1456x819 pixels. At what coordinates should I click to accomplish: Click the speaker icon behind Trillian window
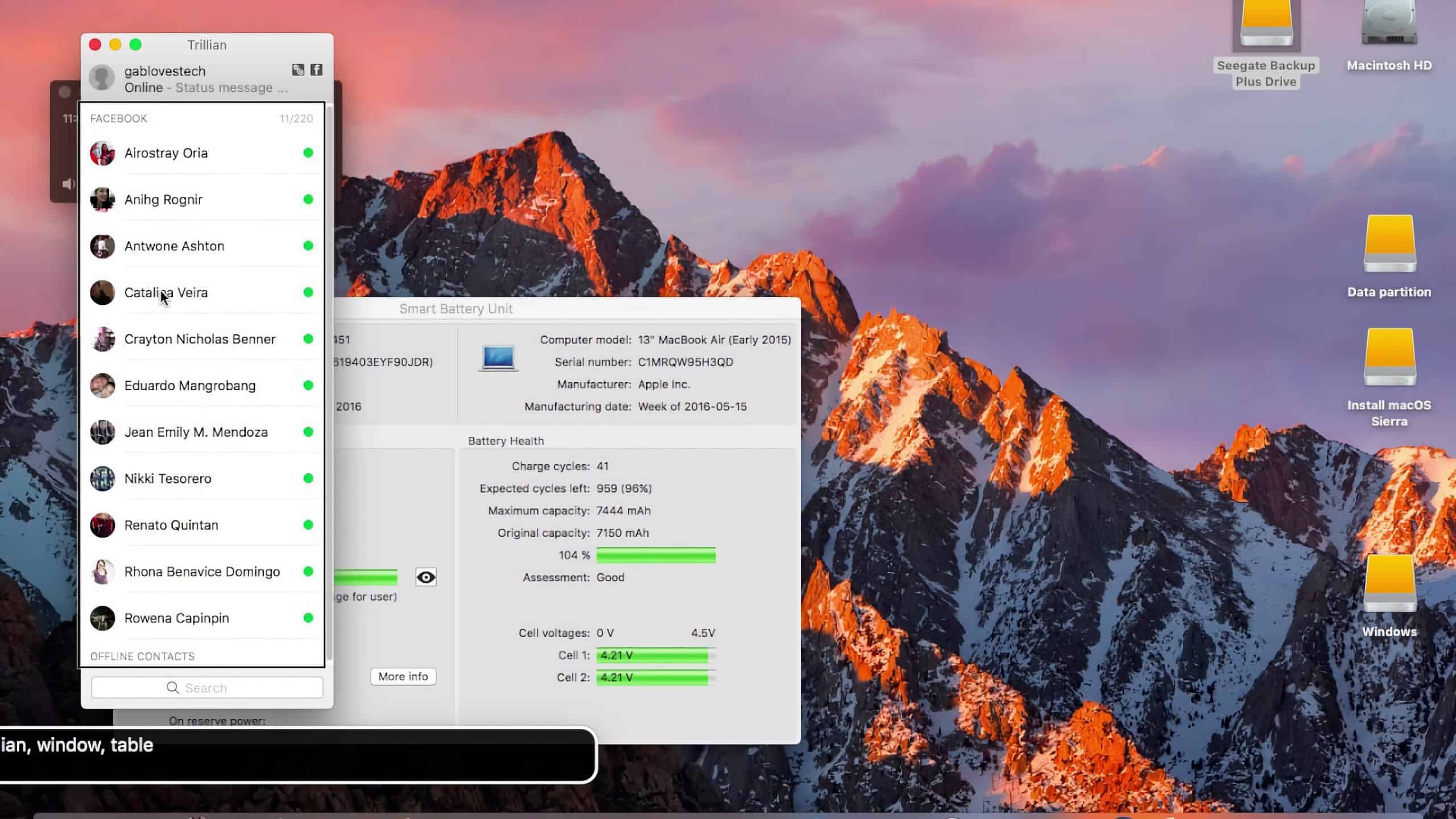(68, 184)
